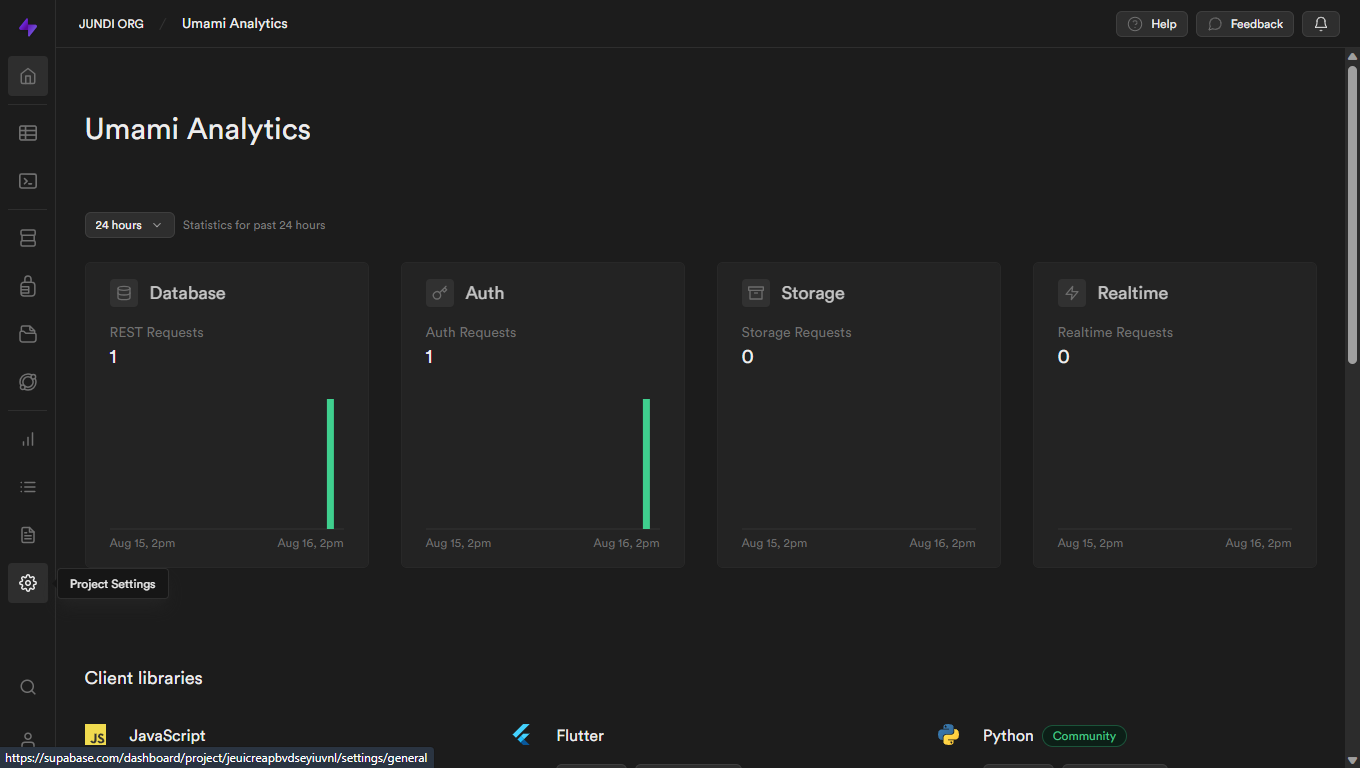Open the Auth card title

(485, 293)
